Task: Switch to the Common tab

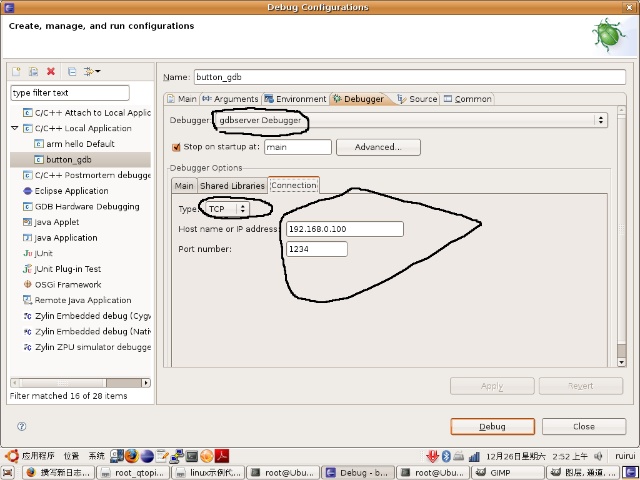Action: pos(468,99)
